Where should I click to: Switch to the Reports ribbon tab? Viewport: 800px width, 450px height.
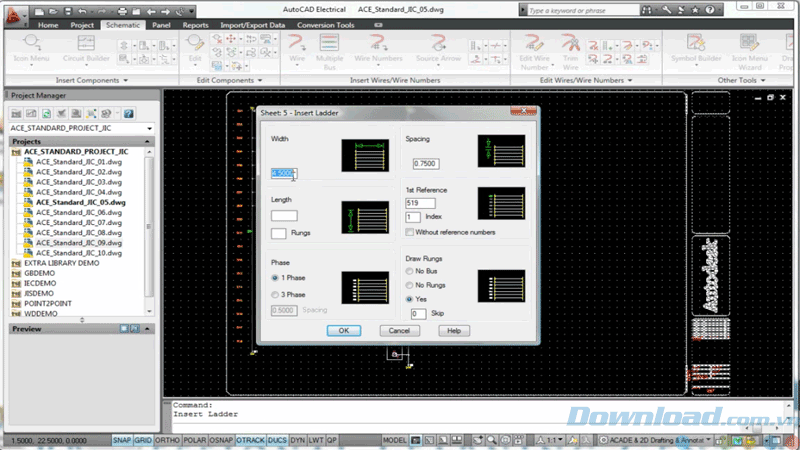click(x=195, y=24)
